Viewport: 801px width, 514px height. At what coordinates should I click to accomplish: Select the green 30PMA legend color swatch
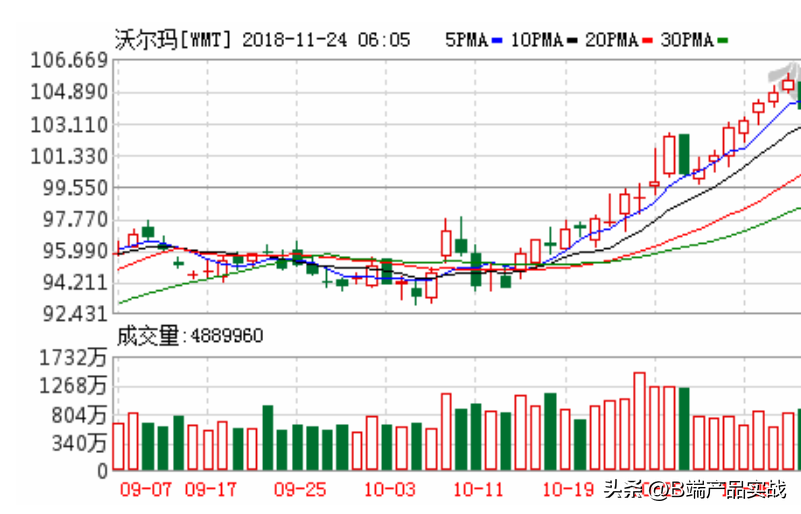[x=722, y=40]
